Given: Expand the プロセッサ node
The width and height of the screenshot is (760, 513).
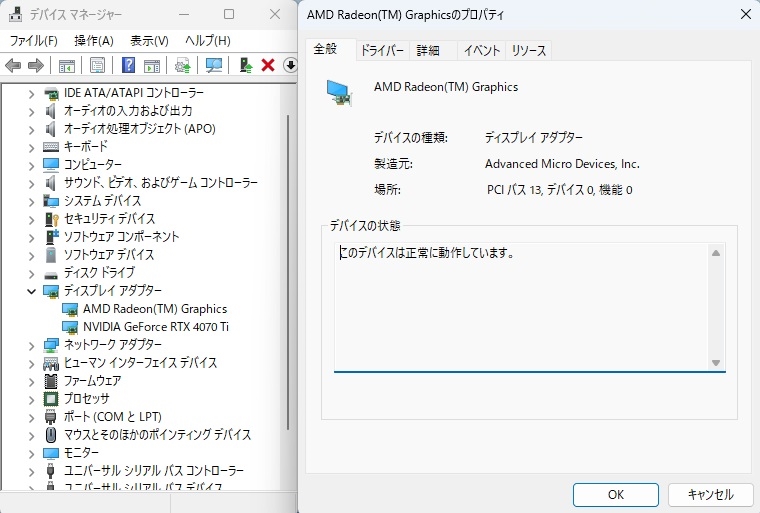Looking at the screenshot, I should pyautogui.click(x=32, y=400).
